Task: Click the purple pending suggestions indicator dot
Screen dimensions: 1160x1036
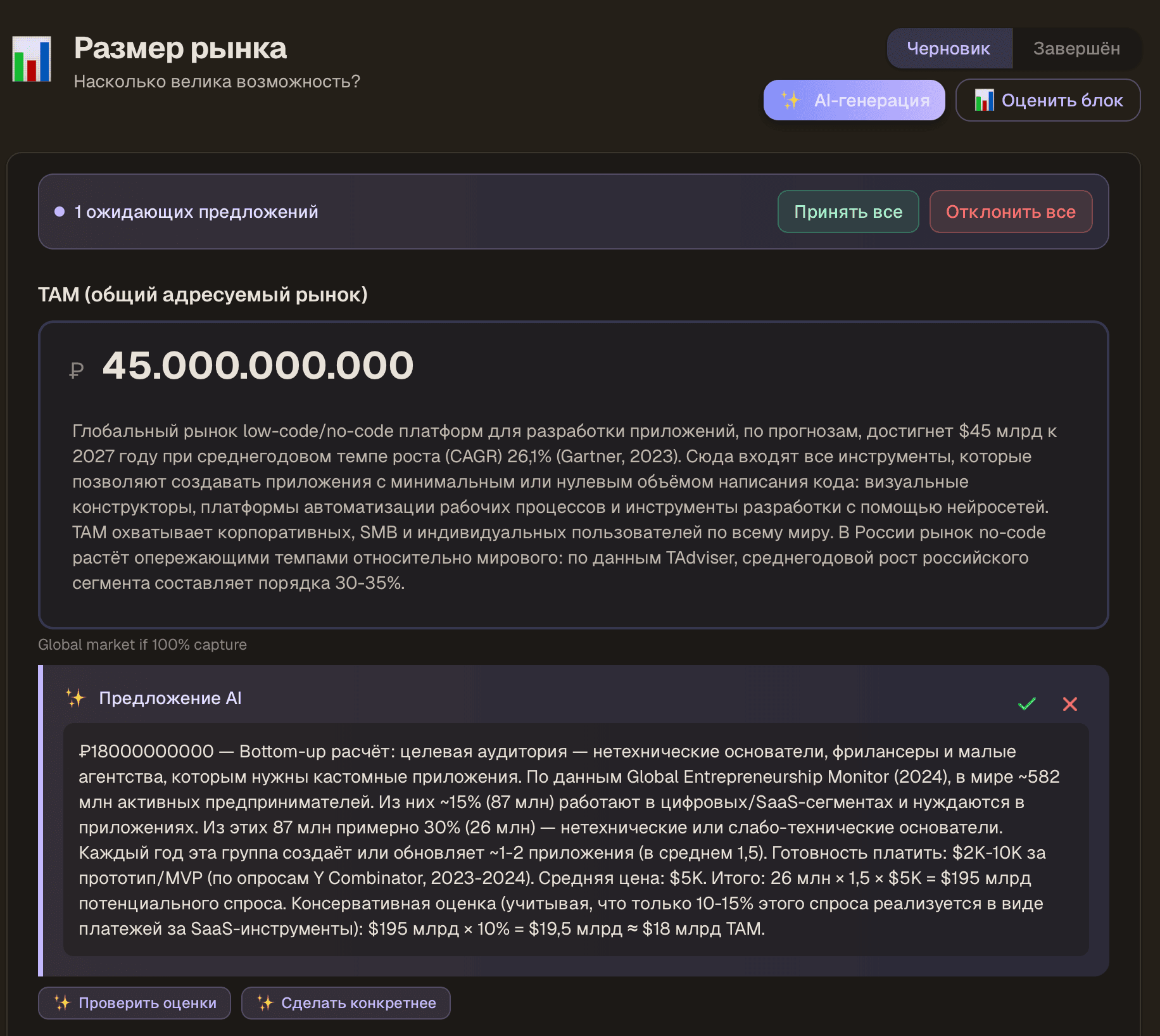Action: point(59,210)
